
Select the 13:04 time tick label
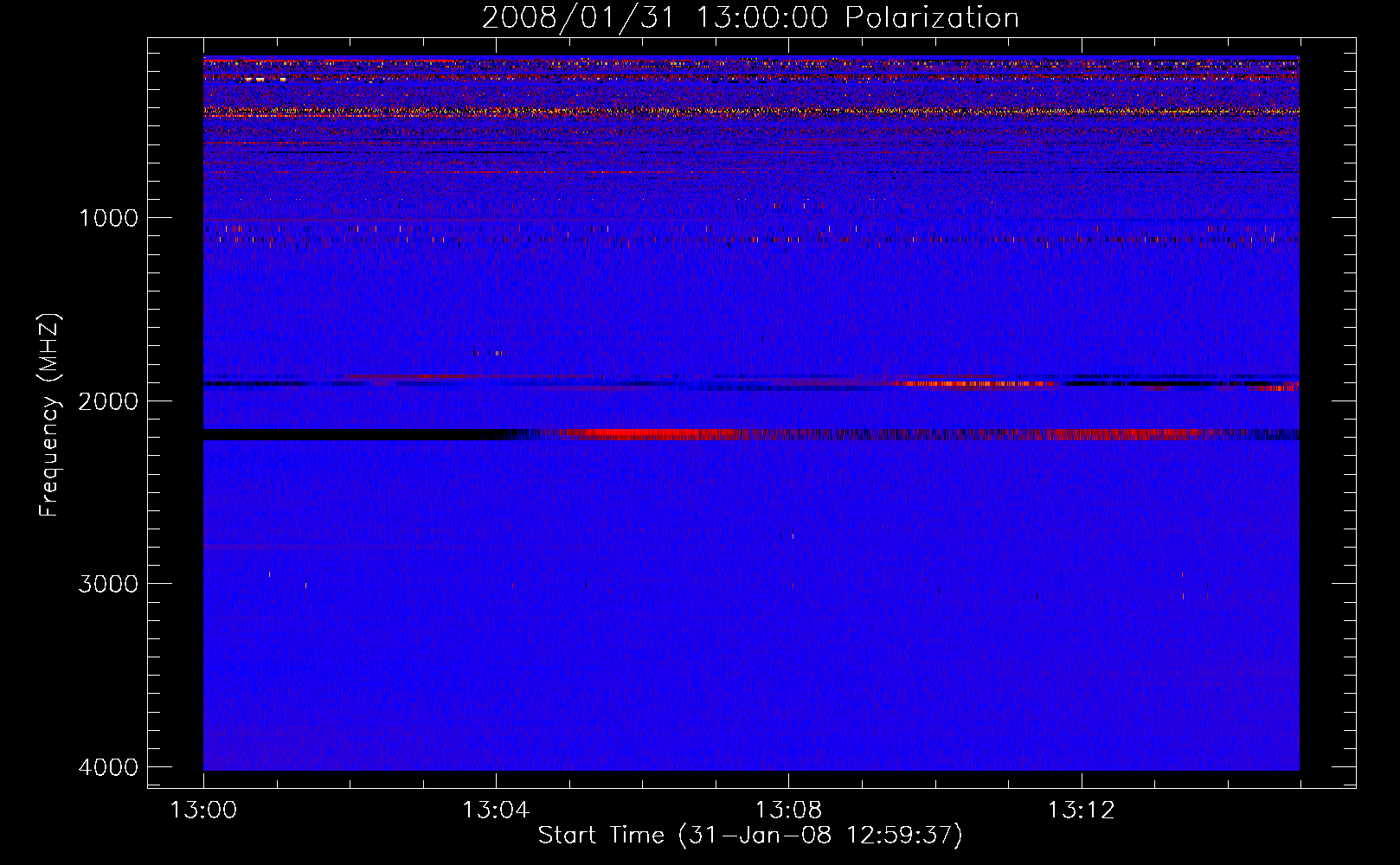click(496, 811)
